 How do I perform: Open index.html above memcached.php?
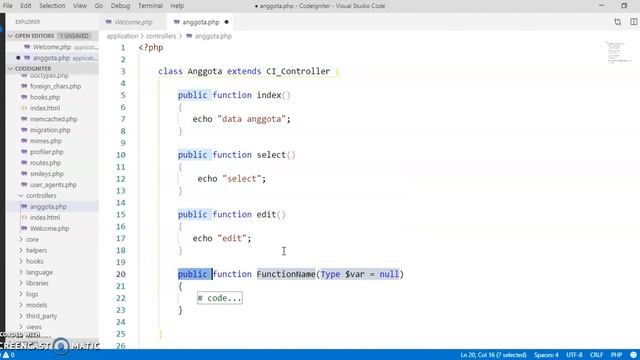point(44,108)
